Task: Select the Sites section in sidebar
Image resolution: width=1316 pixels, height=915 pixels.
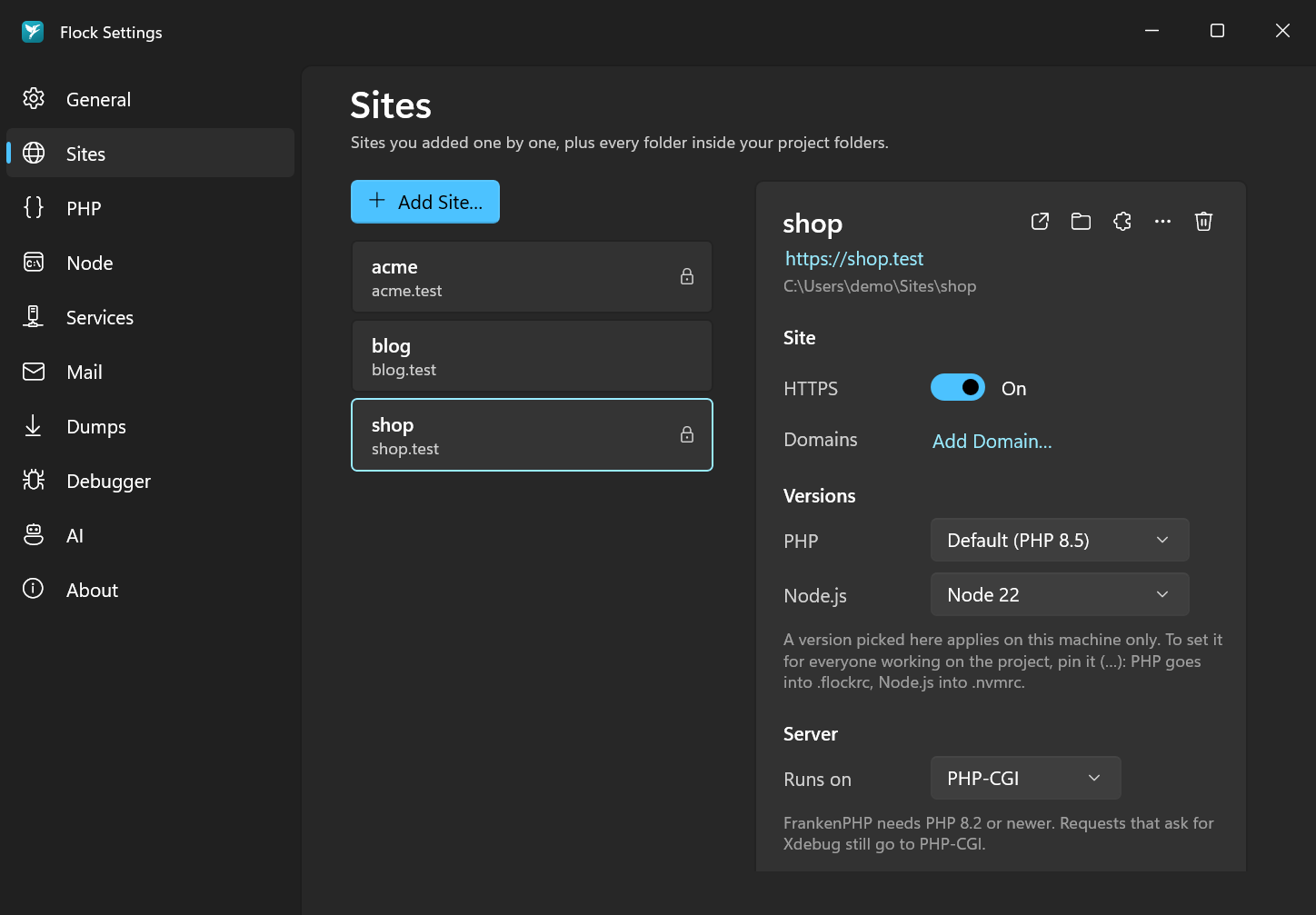Action: pyautogui.click(x=150, y=154)
